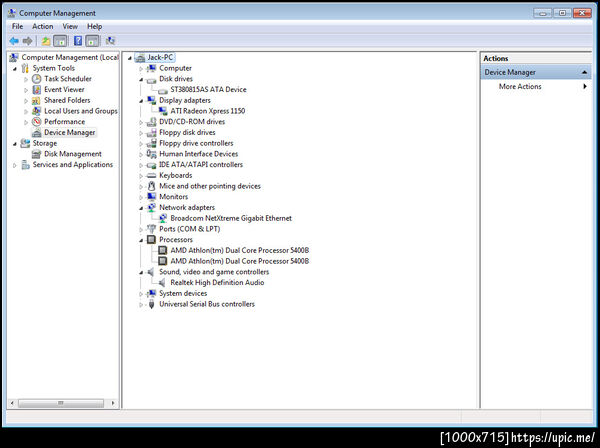Open the Action menu
This screenshot has height=448, width=600.
coord(42,26)
